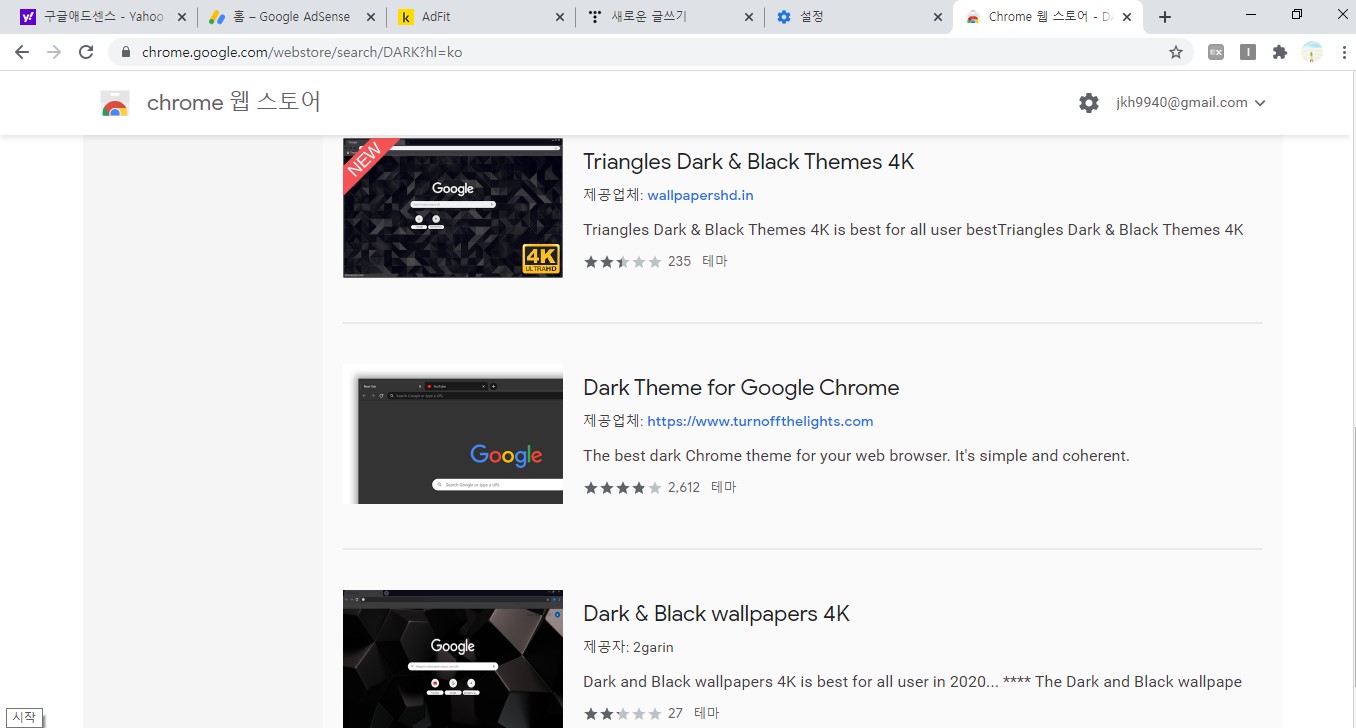Switch to the AdFit tab
This screenshot has height=728, width=1356.
[480, 17]
